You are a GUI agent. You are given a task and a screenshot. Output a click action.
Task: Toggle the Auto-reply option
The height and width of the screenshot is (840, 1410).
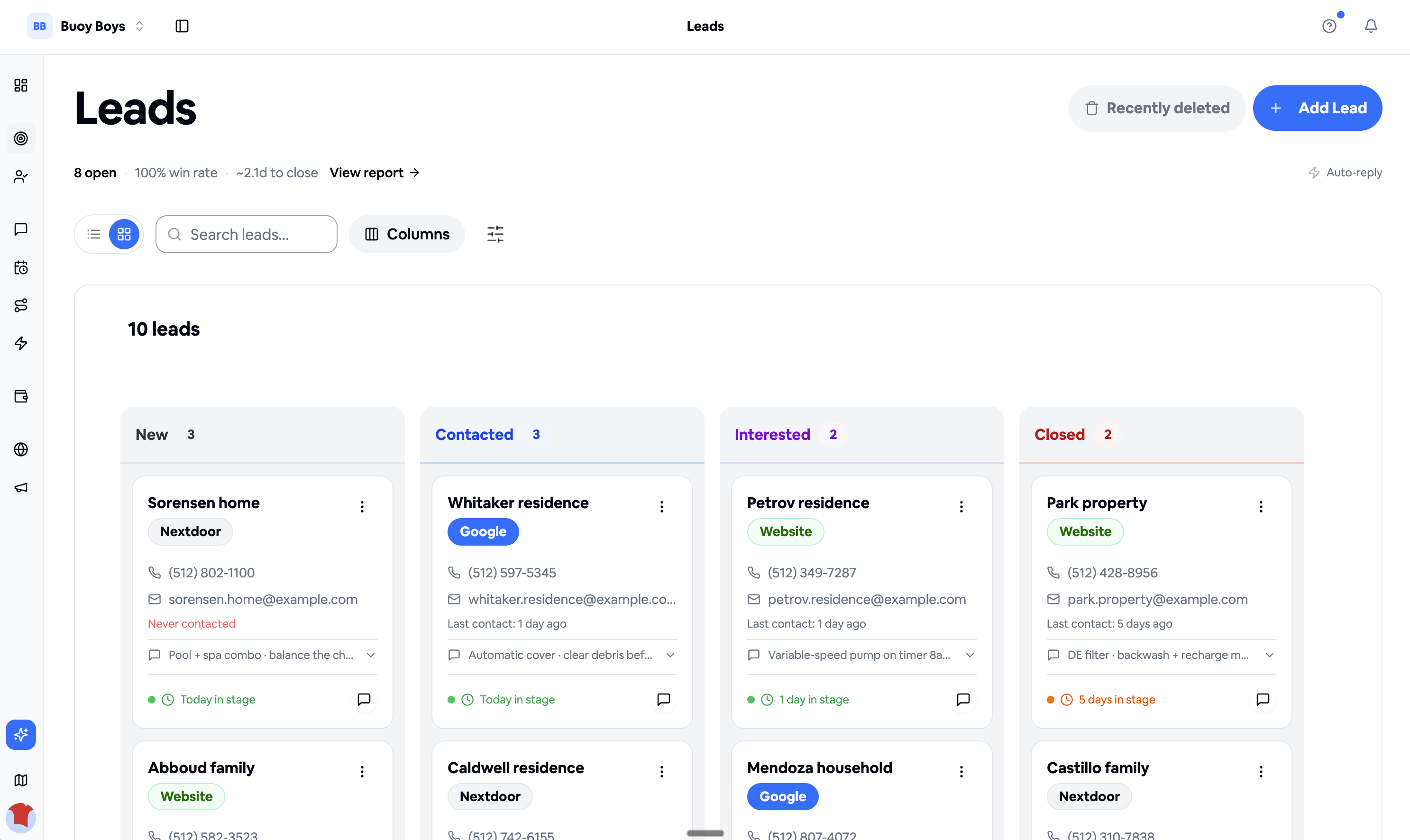click(1345, 172)
